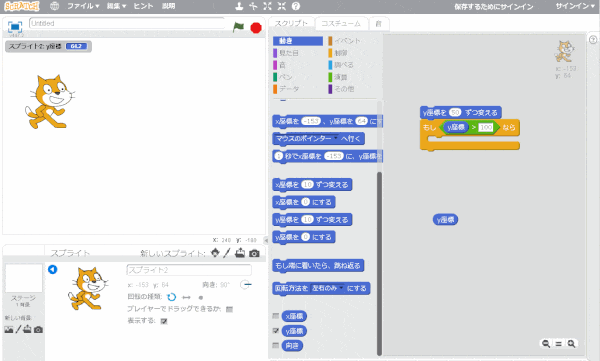This screenshot has height=361, width=600.
Task: Click the もし端に着いたら、跳ね返る block
Action: click(x=318, y=265)
